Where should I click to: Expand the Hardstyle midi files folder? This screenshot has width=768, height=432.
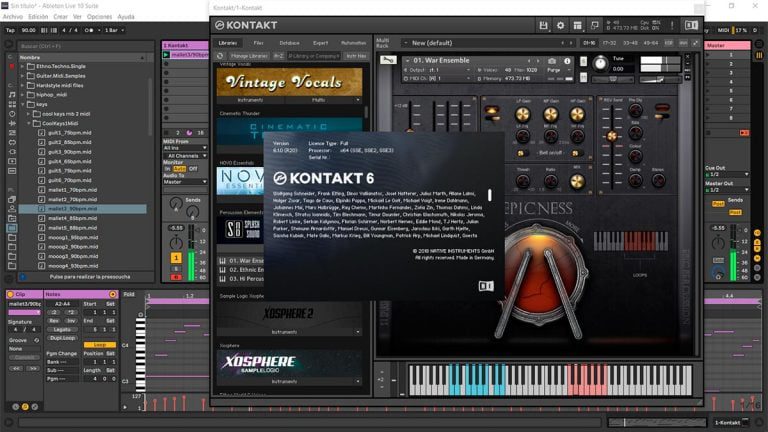coord(22,85)
